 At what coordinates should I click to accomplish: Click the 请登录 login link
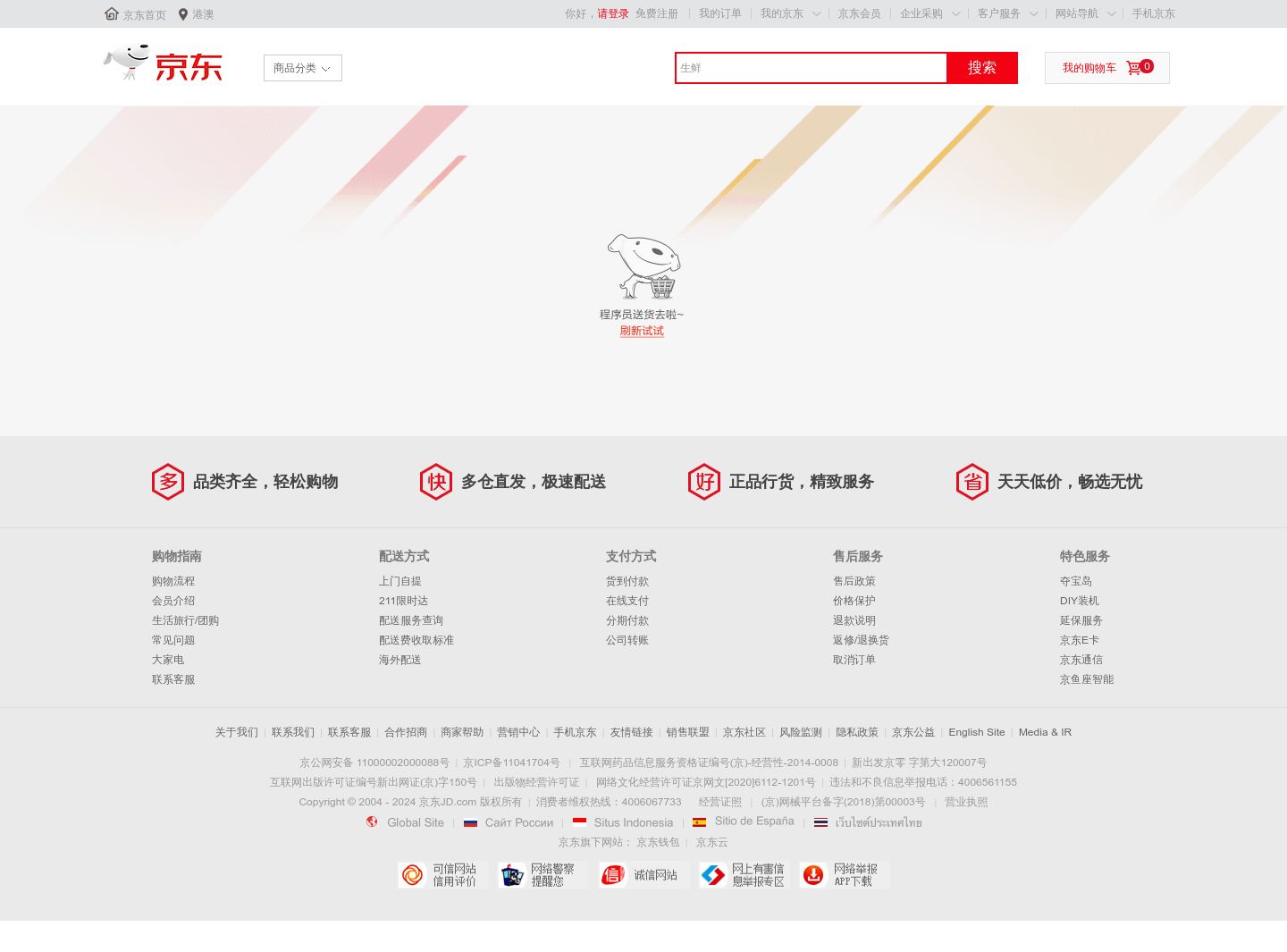[613, 13]
